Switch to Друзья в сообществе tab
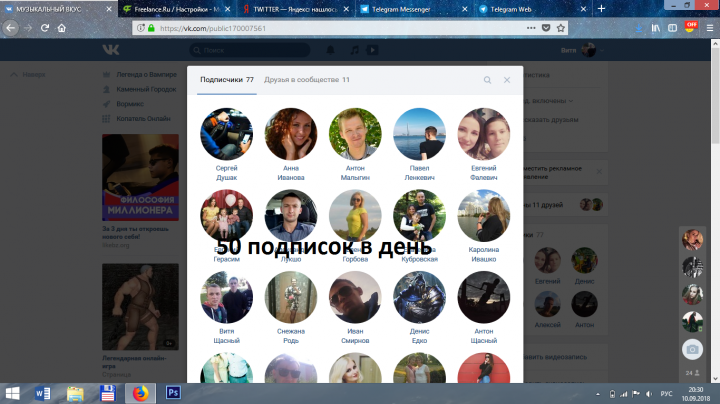The height and width of the screenshot is (404, 720). [307, 80]
